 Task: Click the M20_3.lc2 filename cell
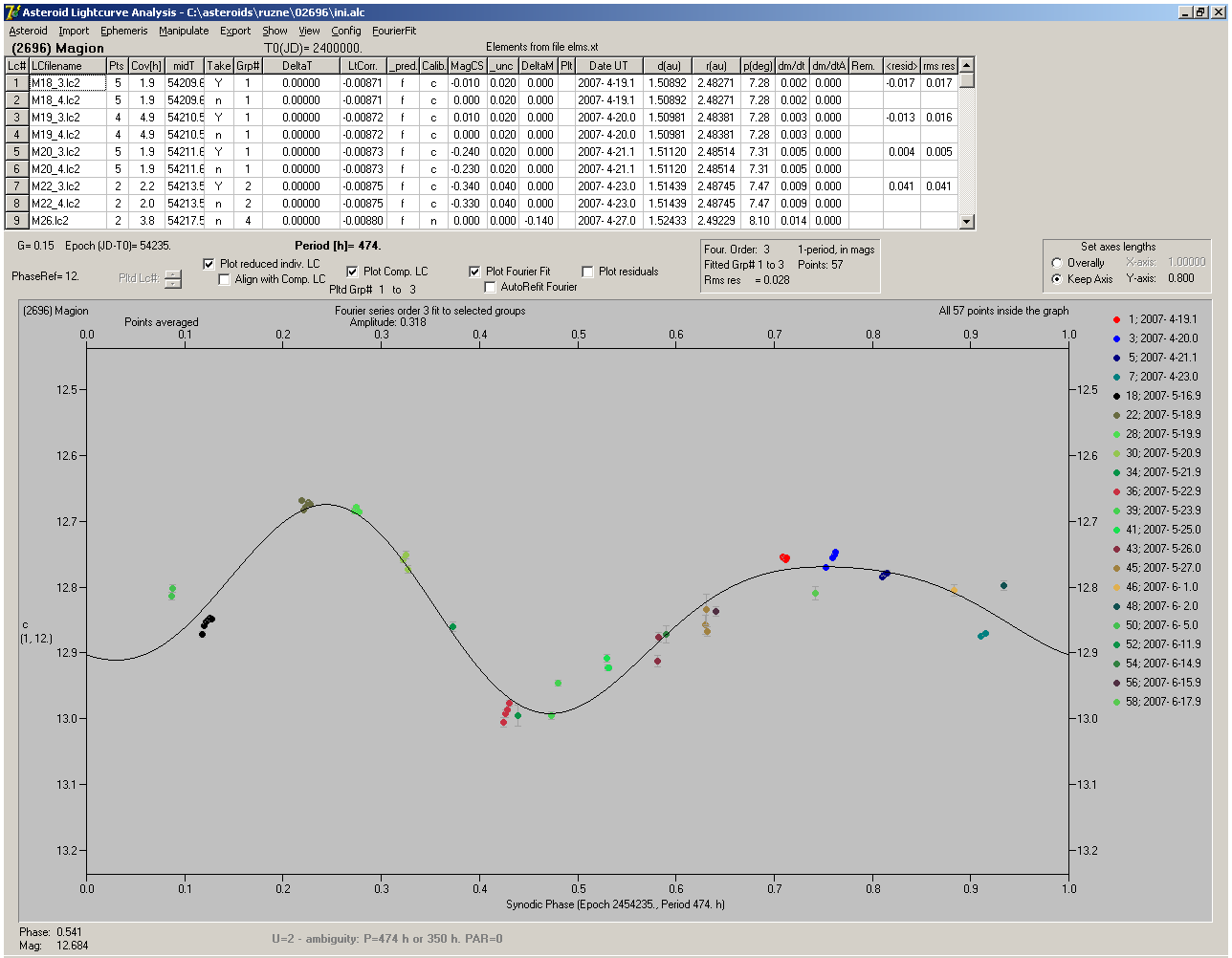68,152
